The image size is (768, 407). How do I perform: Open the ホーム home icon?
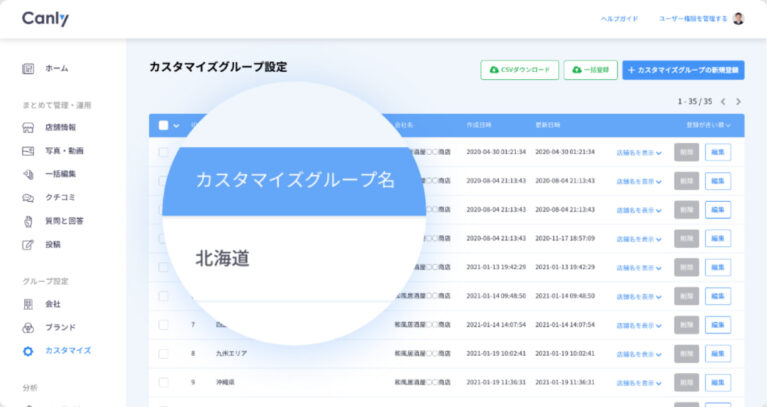coord(28,69)
